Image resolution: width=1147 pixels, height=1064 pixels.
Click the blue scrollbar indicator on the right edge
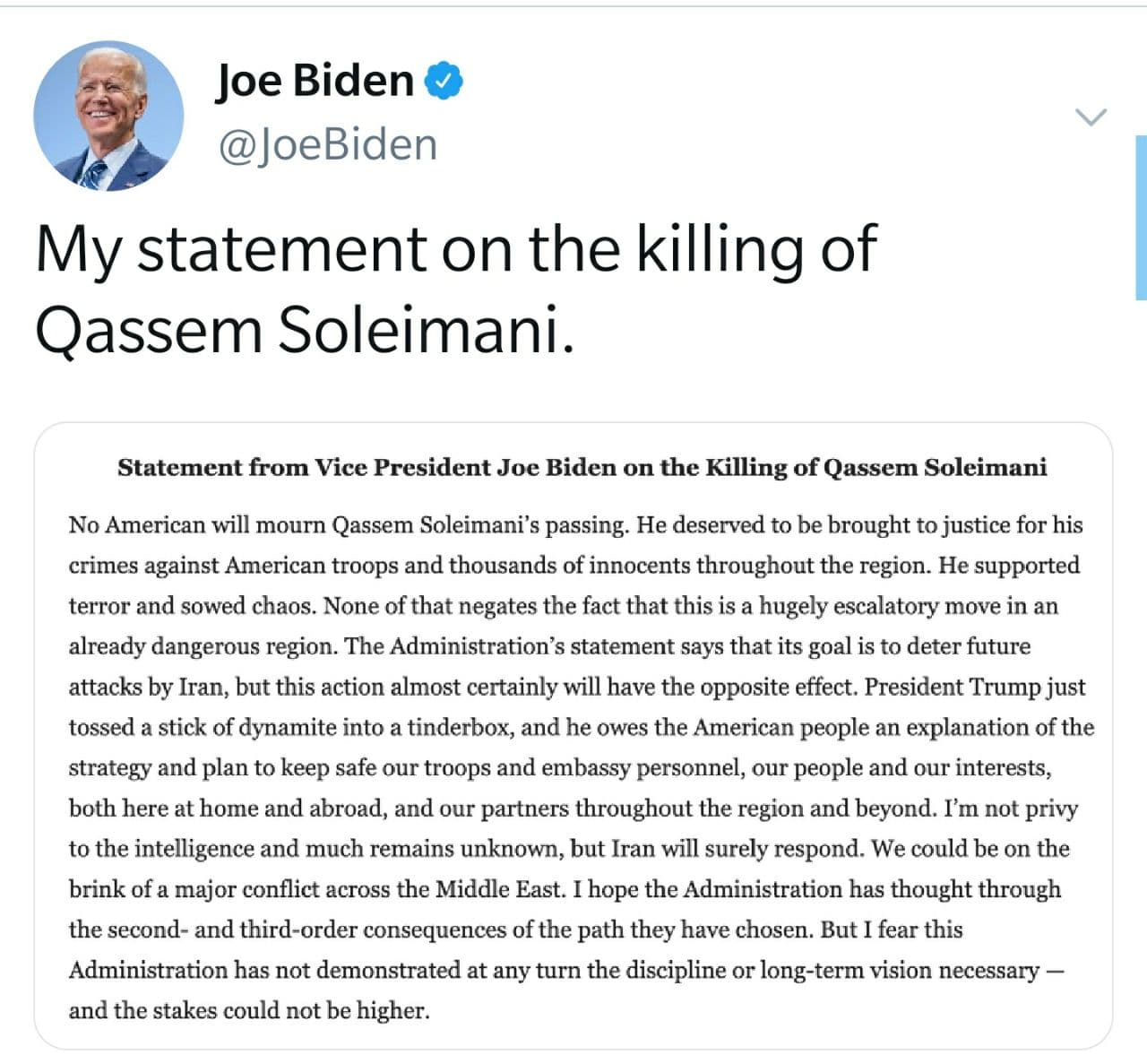click(x=1141, y=217)
